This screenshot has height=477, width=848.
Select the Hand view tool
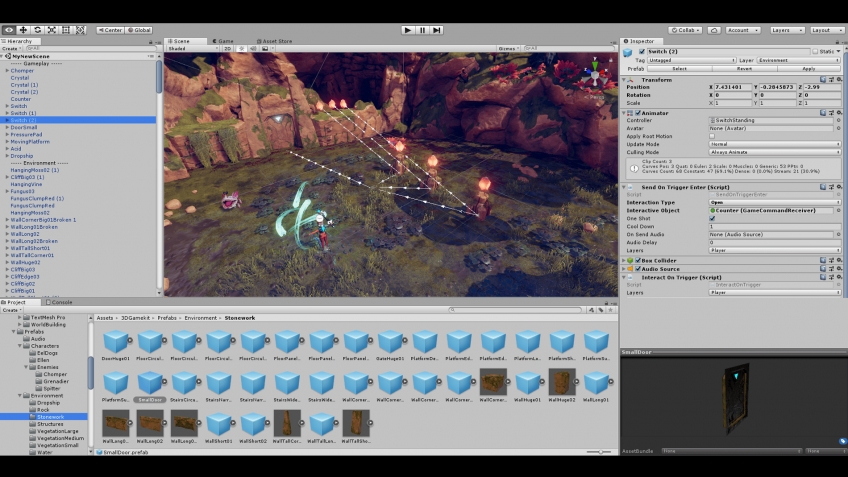[9, 30]
